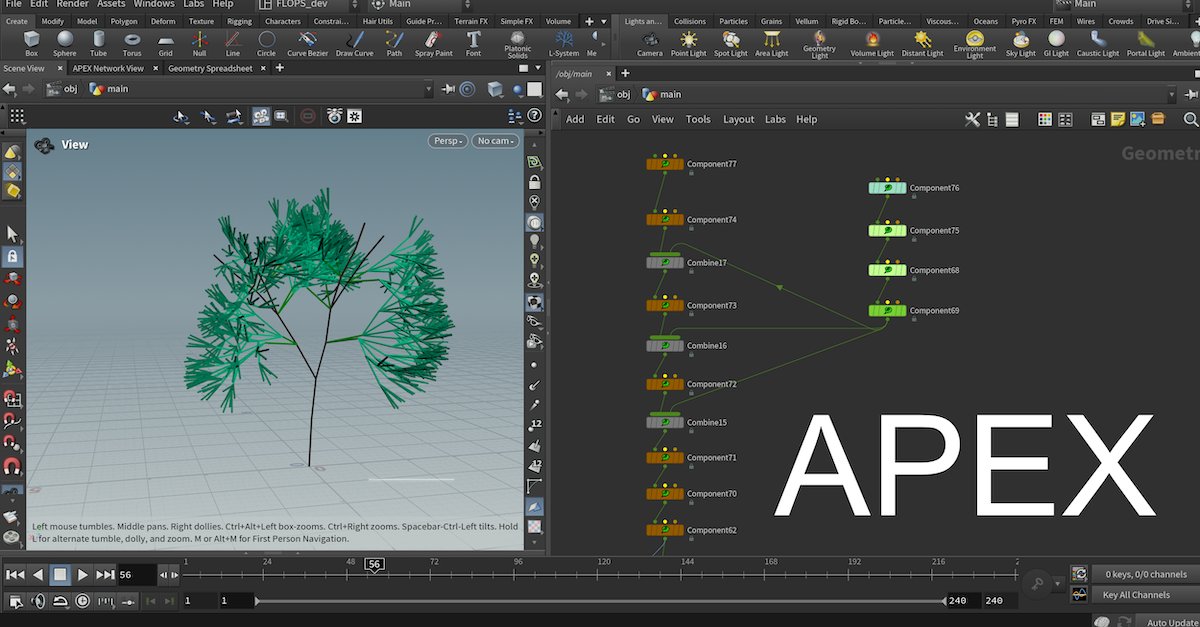Image resolution: width=1200 pixels, height=627 pixels.
Task: Create an Area Light
Action: 771,43
